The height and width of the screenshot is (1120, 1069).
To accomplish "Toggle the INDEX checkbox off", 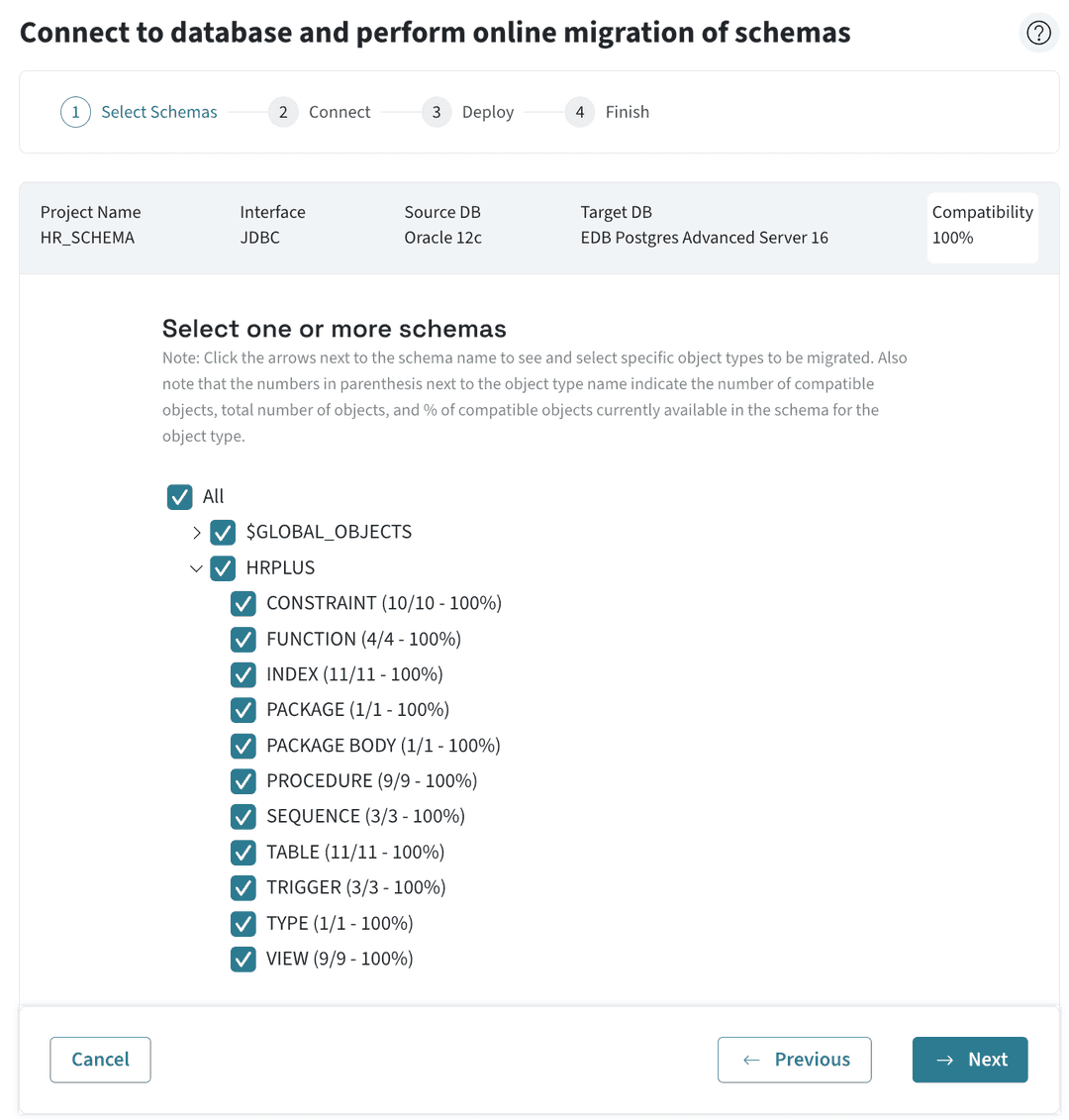I will [x=243, y=674].
